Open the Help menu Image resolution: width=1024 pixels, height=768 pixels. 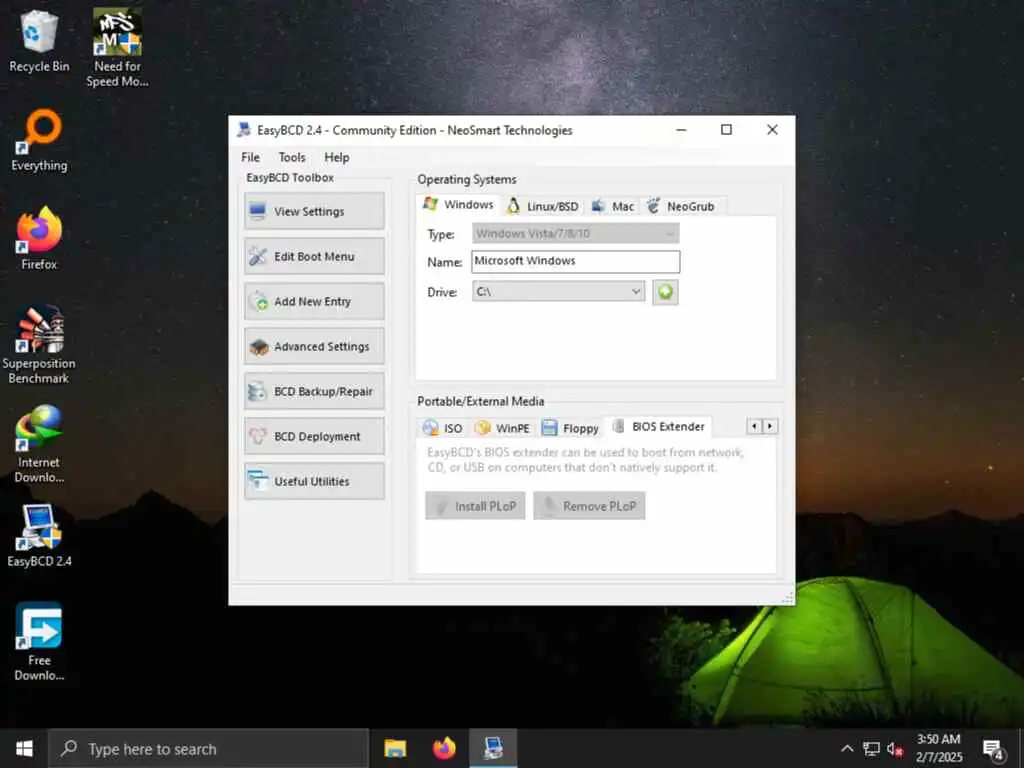click(x=336, y=157)
